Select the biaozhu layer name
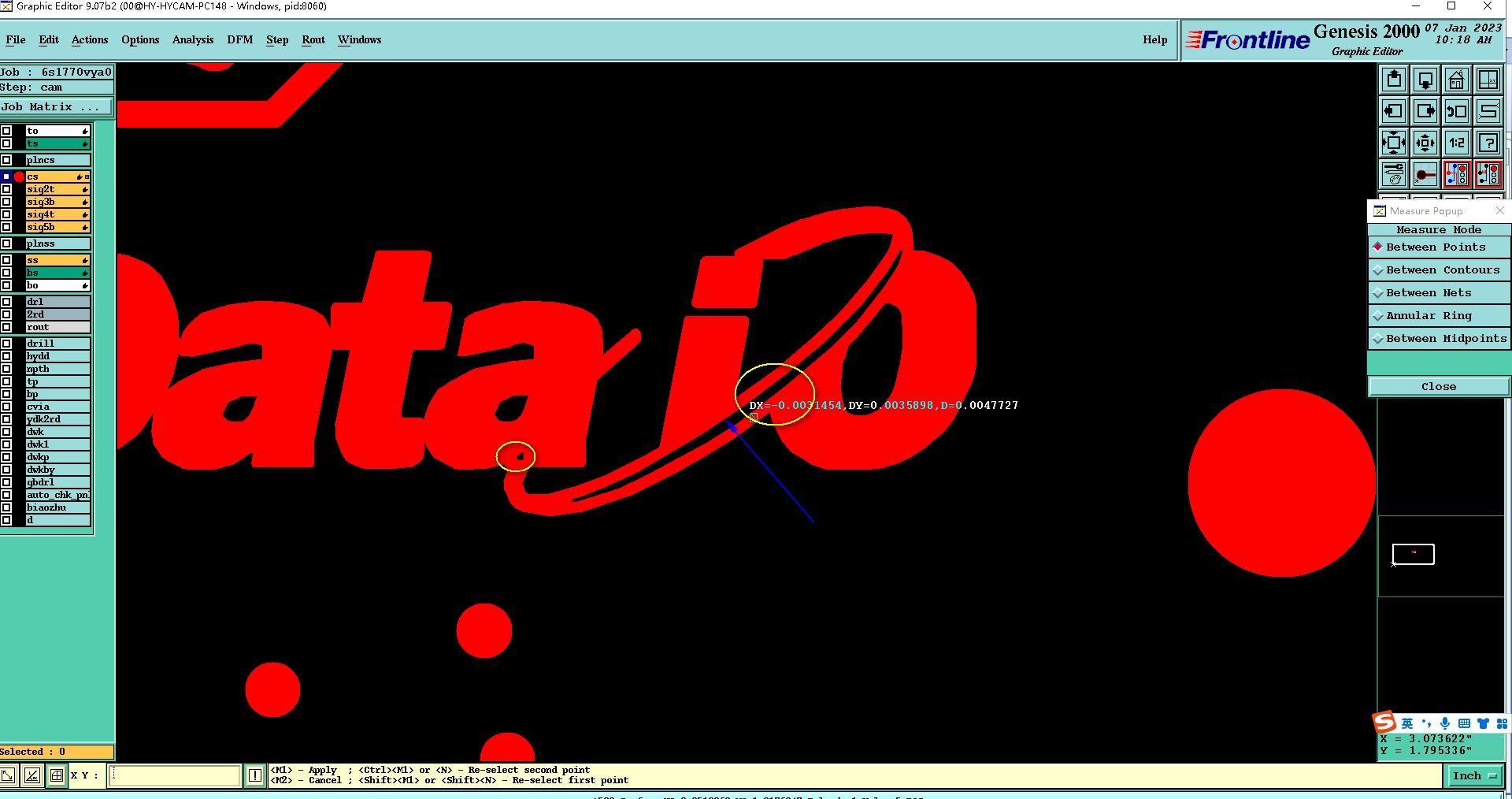 pyautogui.click(x=57, y=507)
